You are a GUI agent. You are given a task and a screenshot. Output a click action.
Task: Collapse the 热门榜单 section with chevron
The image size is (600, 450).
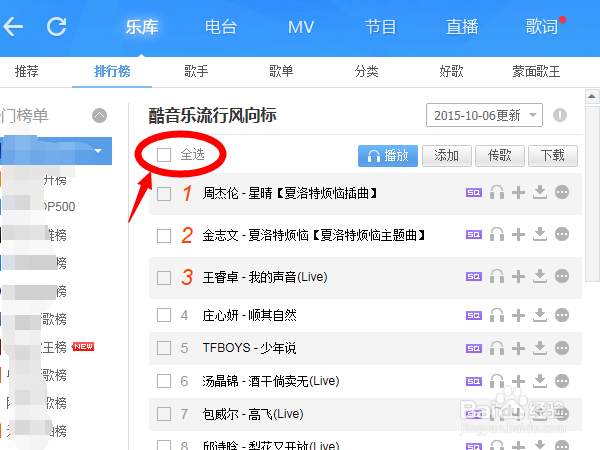(99, 115)
